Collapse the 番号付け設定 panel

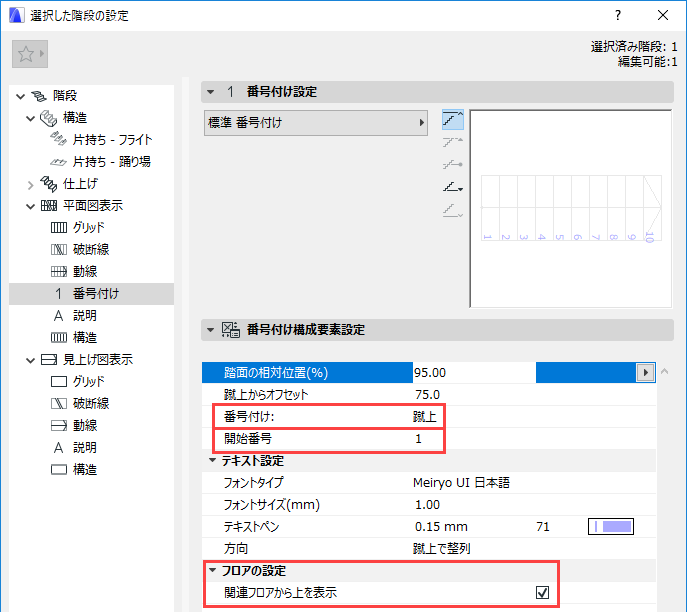(x=211, y=92)
